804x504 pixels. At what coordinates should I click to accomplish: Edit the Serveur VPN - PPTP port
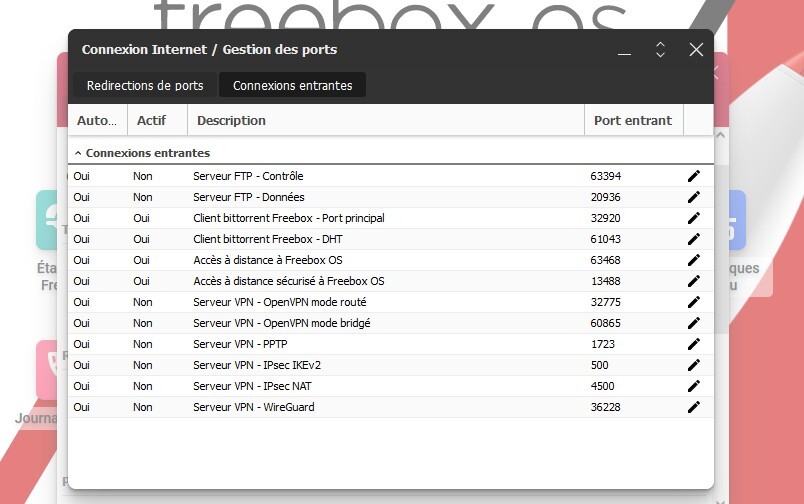(x=694, y=344)
